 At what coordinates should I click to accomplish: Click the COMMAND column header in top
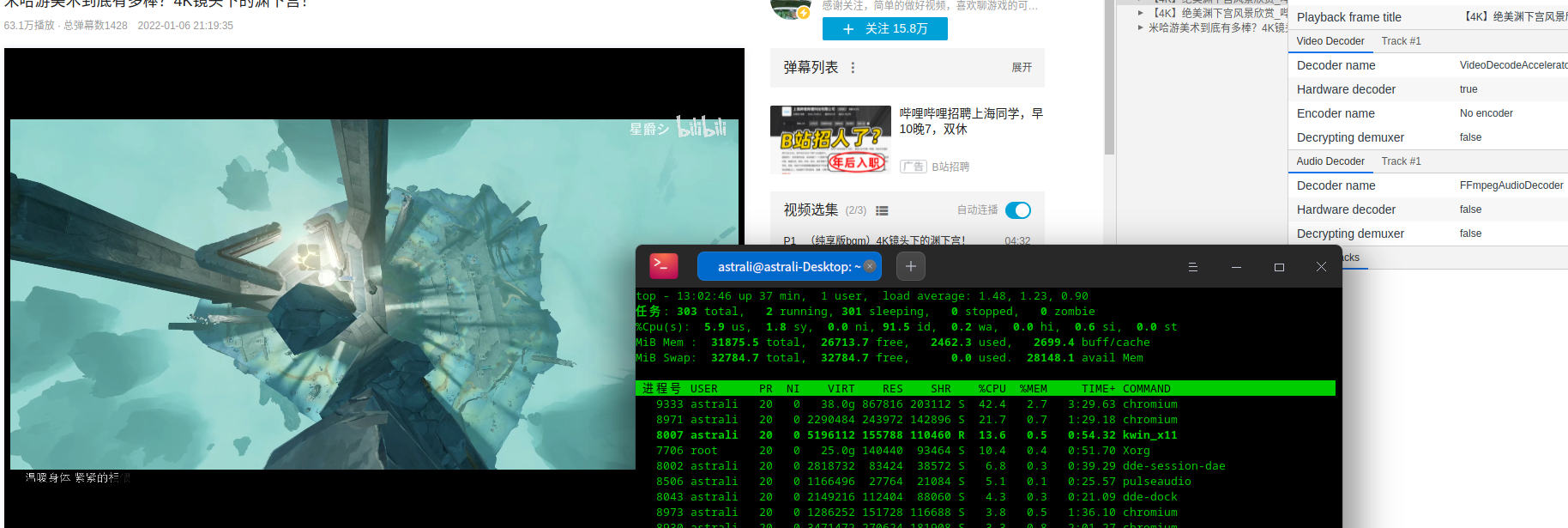pos(1146,389)
